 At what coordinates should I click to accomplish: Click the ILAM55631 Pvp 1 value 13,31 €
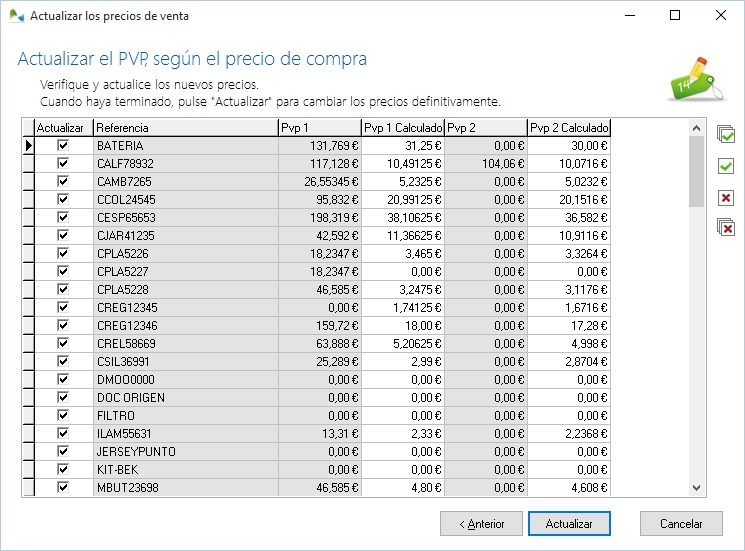320,434
